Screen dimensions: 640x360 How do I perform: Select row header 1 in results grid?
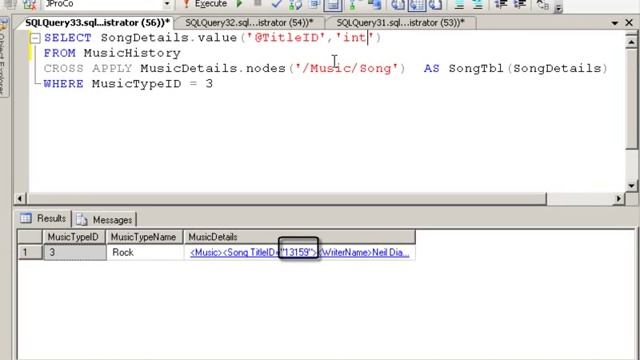click(30, 252)
